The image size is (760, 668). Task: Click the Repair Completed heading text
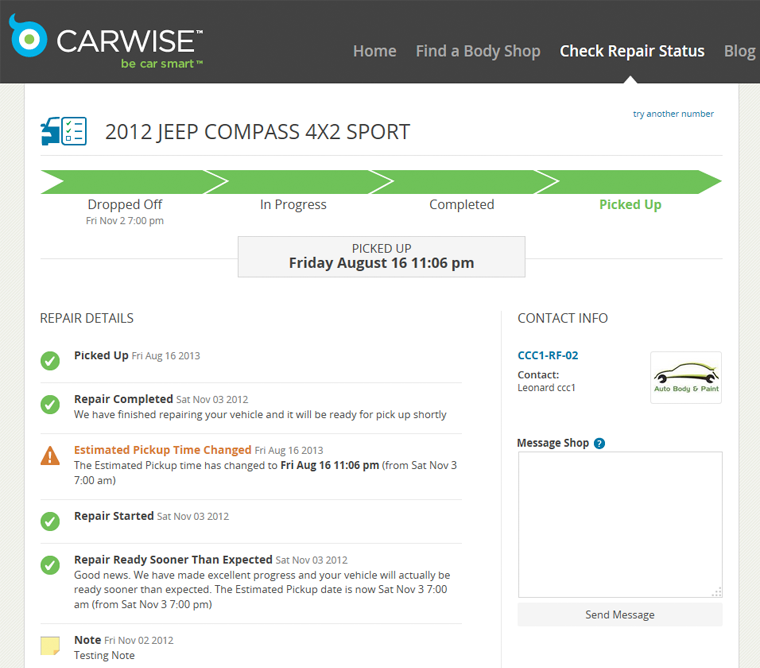click(x=123, y=399)
